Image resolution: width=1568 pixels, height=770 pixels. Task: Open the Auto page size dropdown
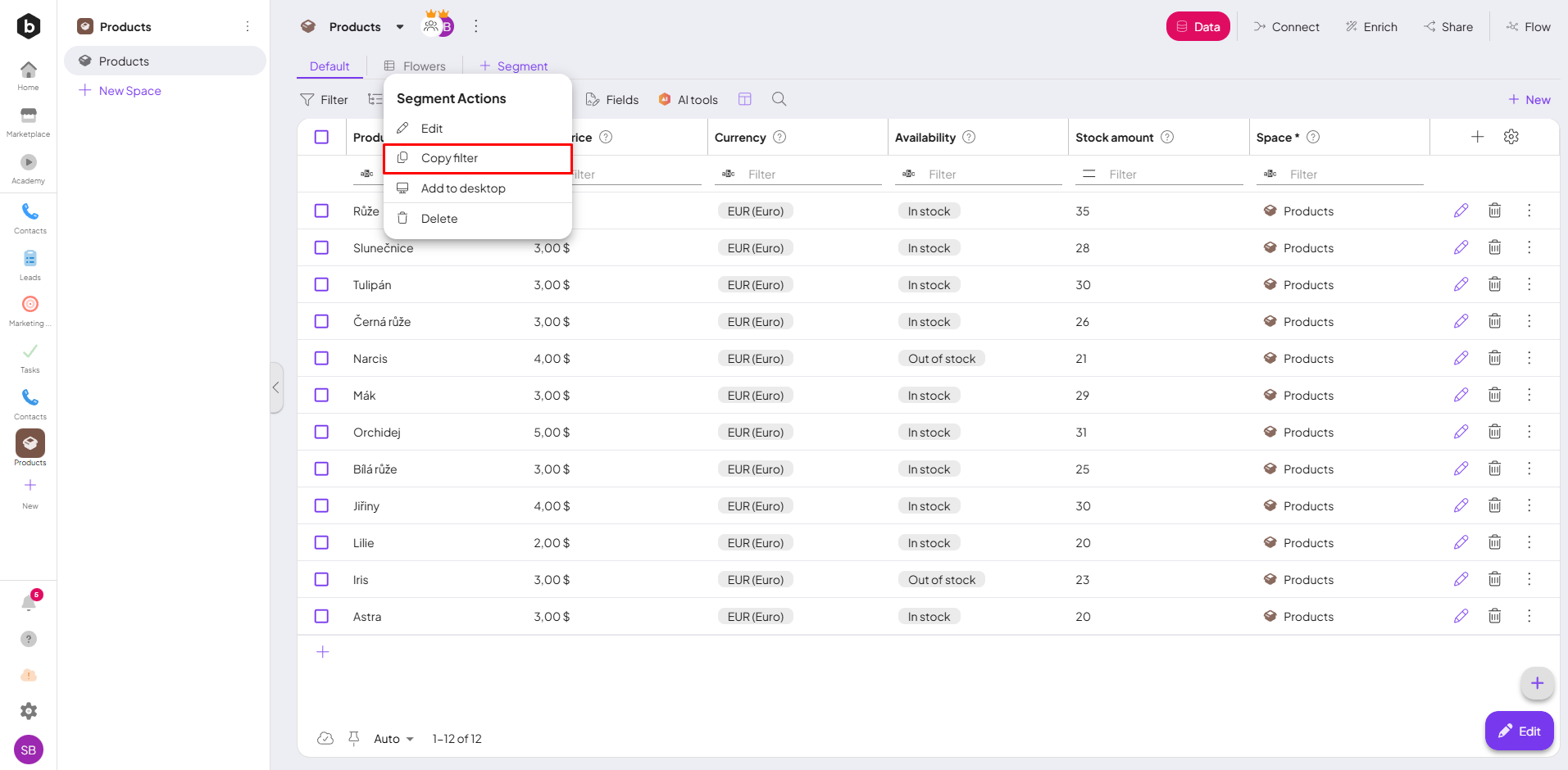[x=393, y=739]
